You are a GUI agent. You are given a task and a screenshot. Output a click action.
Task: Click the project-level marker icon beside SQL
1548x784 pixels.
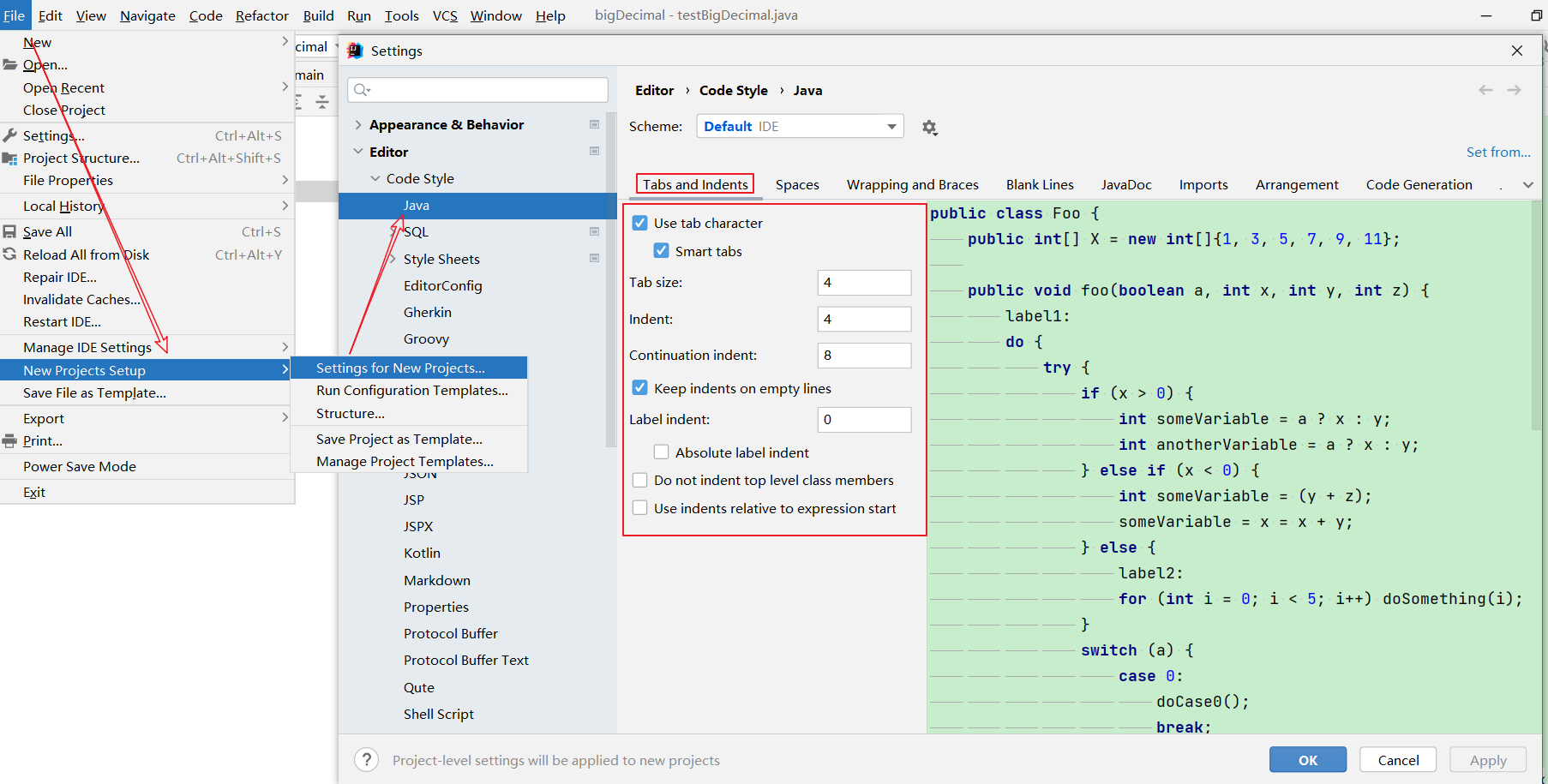(x=594, y=231)
